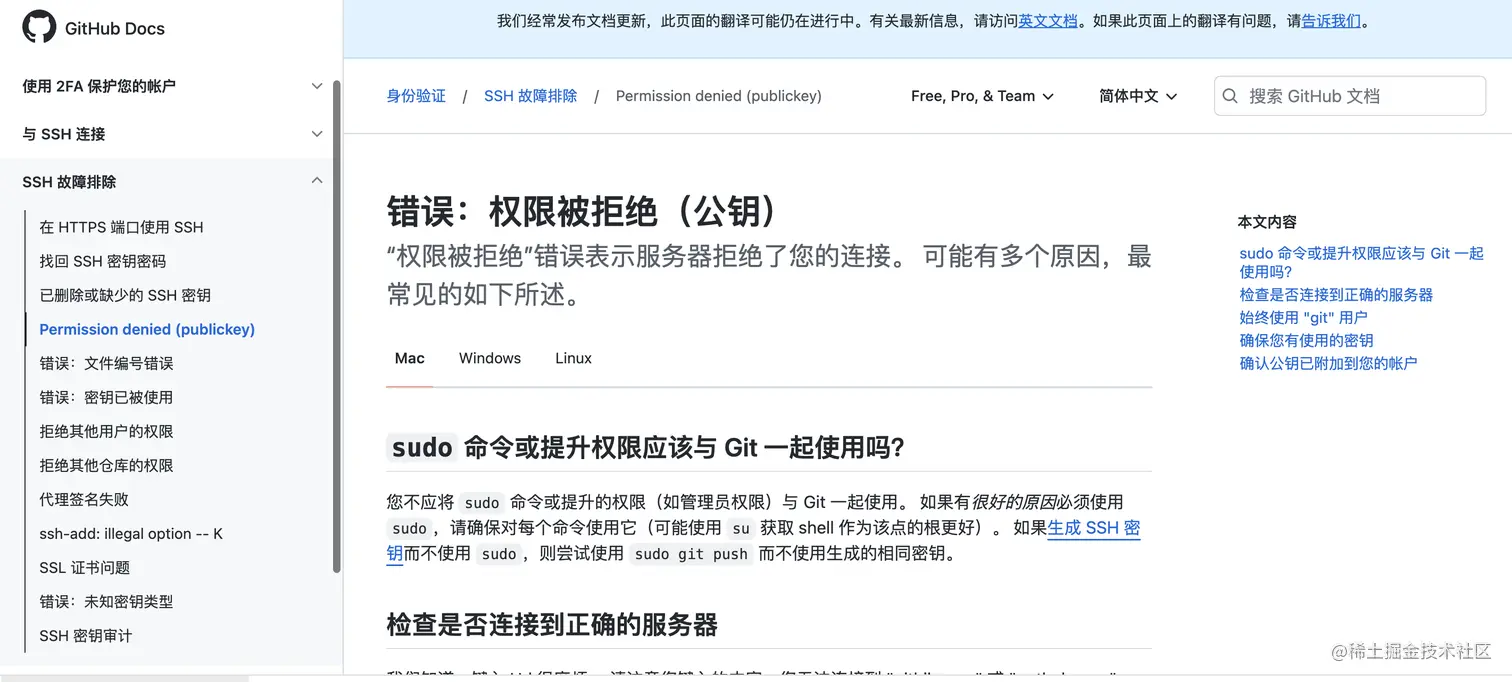Open 在 HTTPS 端口使用 SSH sidebar item
Viewport: 1512px width, 682px height.
click(121, 227)
